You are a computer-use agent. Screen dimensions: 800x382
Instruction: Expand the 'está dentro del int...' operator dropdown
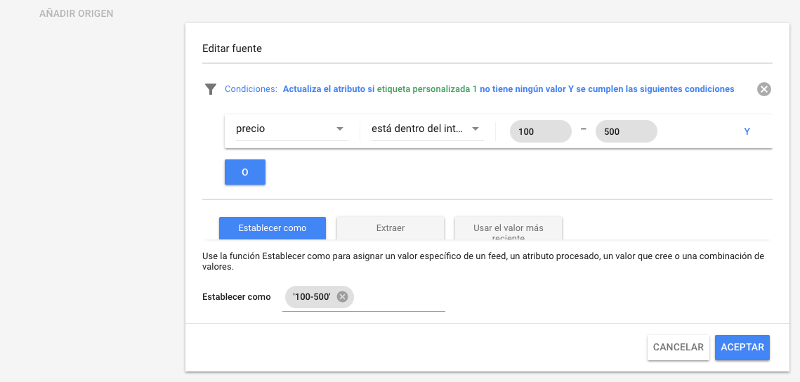427,129
